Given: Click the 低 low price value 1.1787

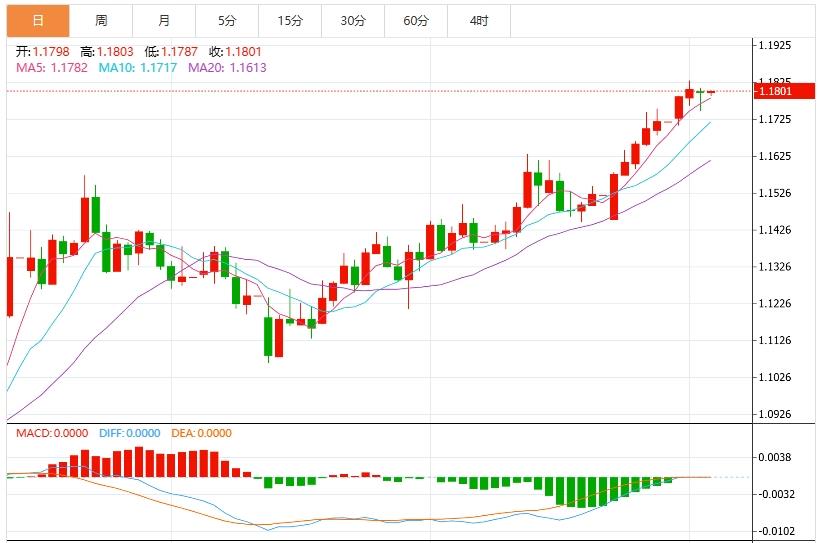Looking at the screenshot, I should (x=179, y=52).
